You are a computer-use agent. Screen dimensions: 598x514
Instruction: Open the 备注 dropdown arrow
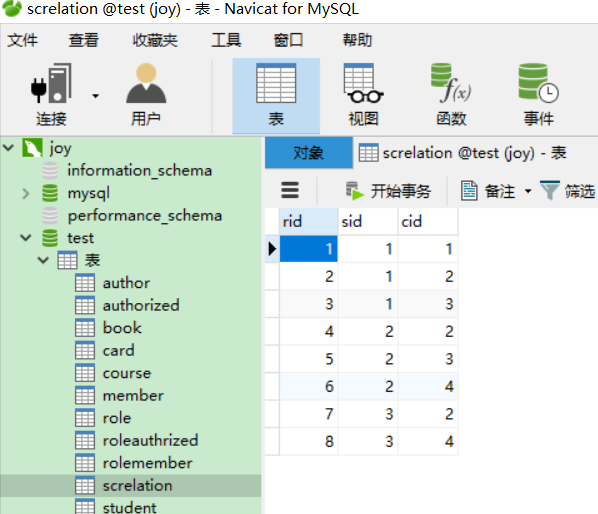pos(528,191)
